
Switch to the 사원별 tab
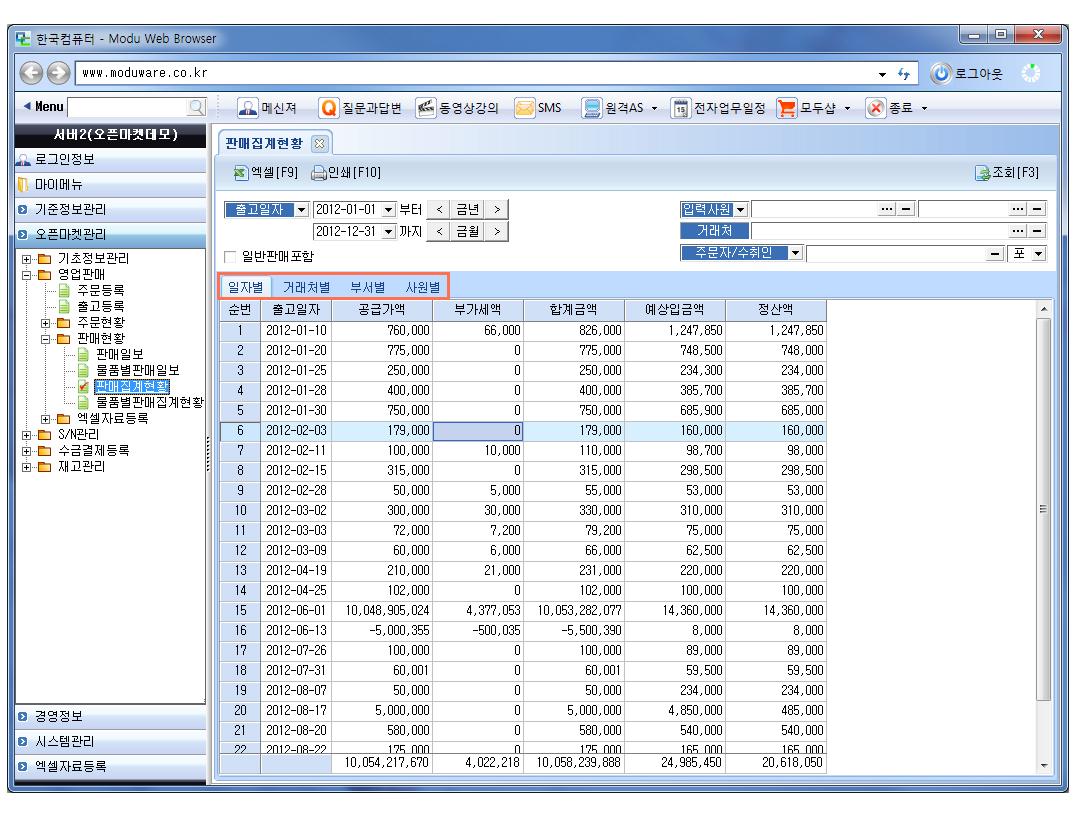point(422,286)
